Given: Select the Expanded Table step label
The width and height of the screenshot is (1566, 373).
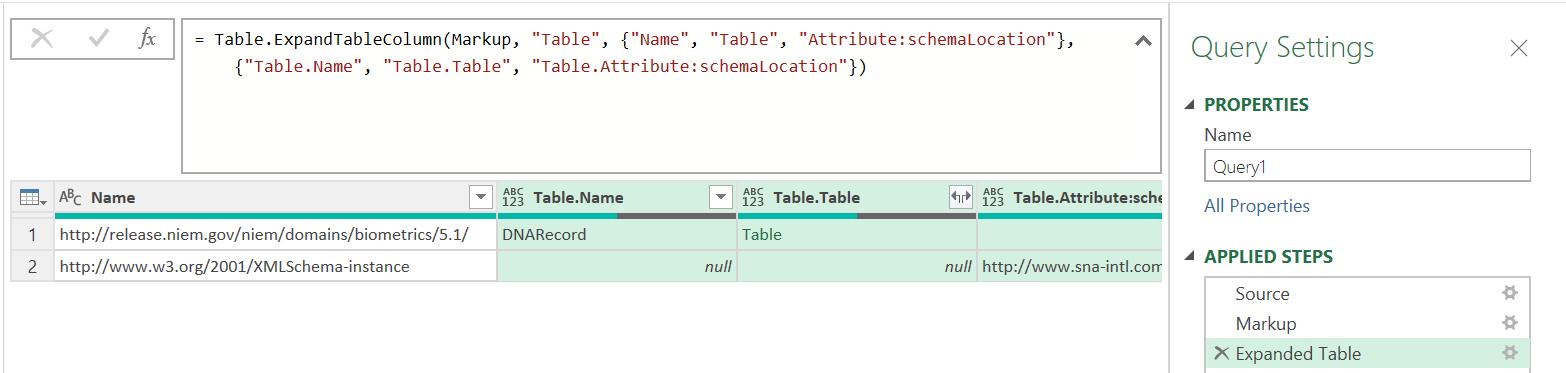Looking at the screenshot, I should pyautogui.click(x=1298, y=354).
